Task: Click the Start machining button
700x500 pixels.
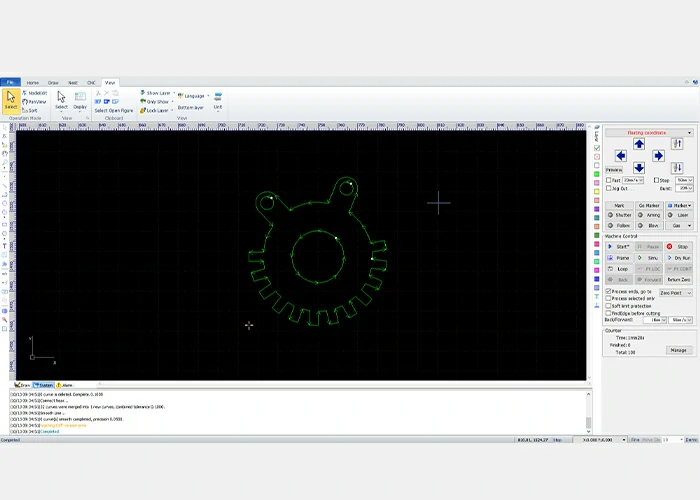Action: [619, 246]
